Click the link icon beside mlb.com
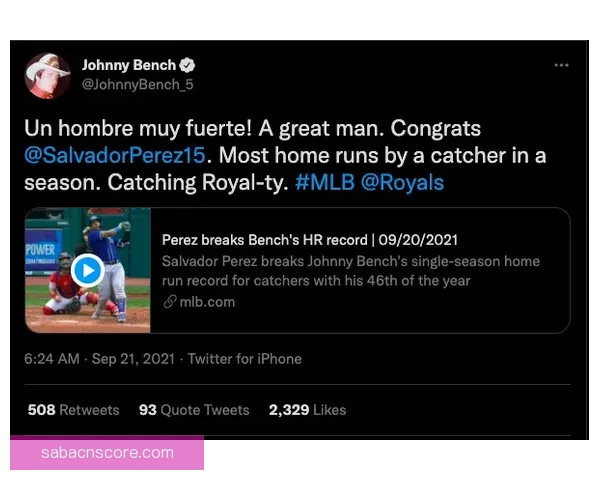Image resolution: width=600 pixels, height=480 pixels. pyautogui.click(x=169, y=301)
